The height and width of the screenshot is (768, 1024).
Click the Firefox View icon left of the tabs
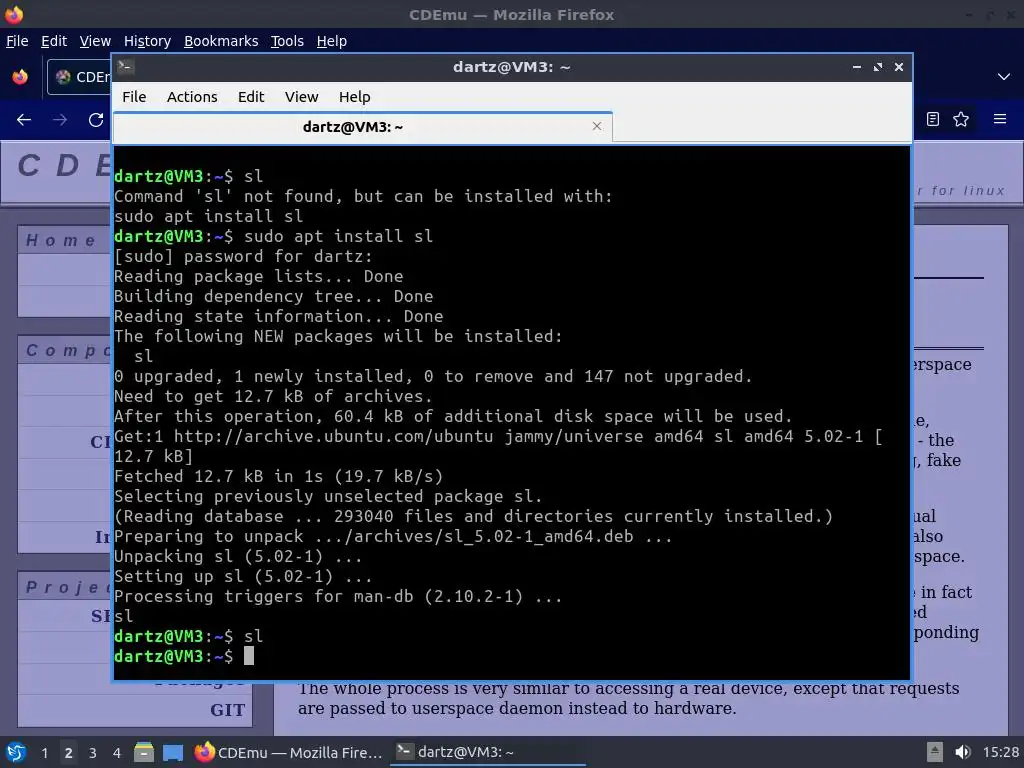[20, 77]
